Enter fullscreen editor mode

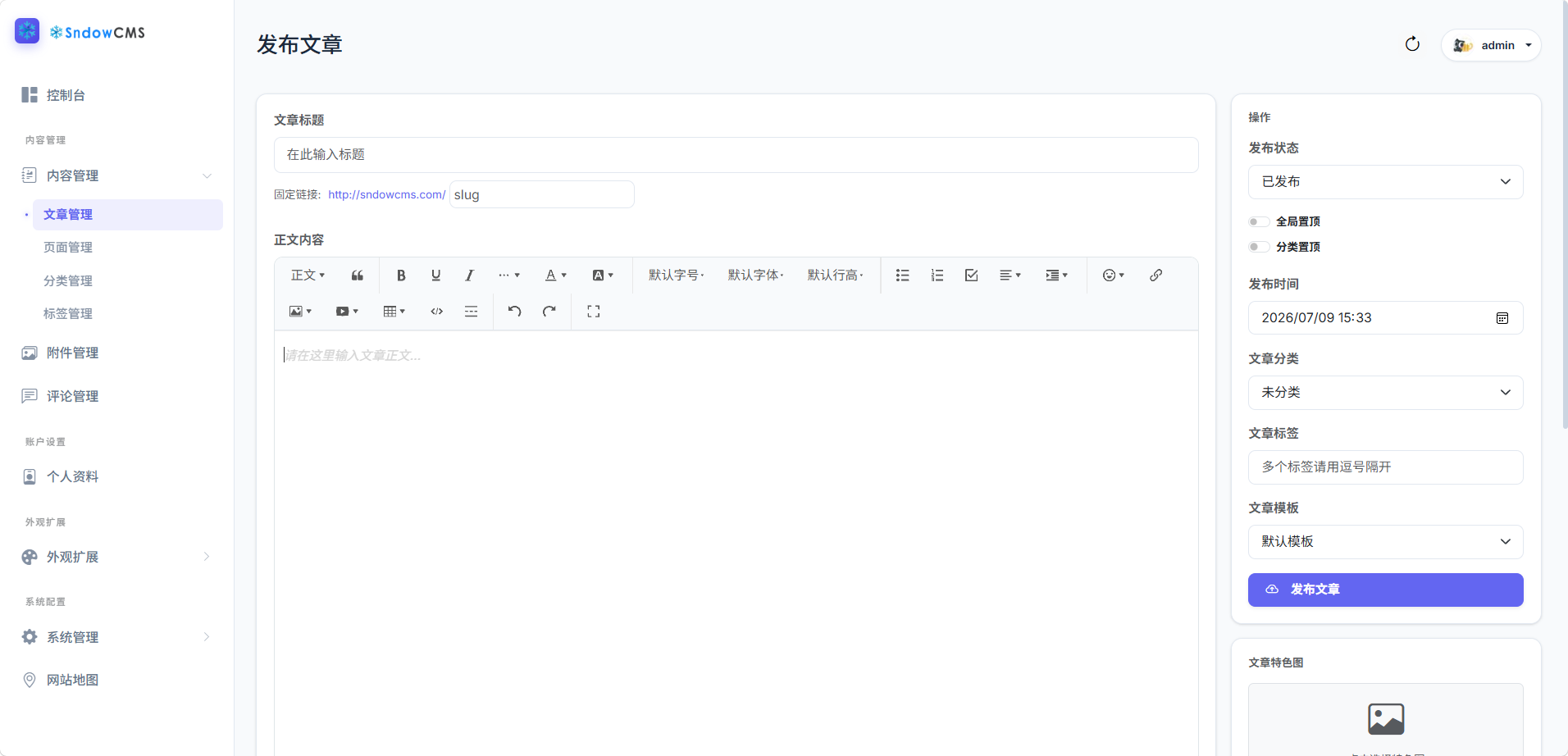[594, 312]
